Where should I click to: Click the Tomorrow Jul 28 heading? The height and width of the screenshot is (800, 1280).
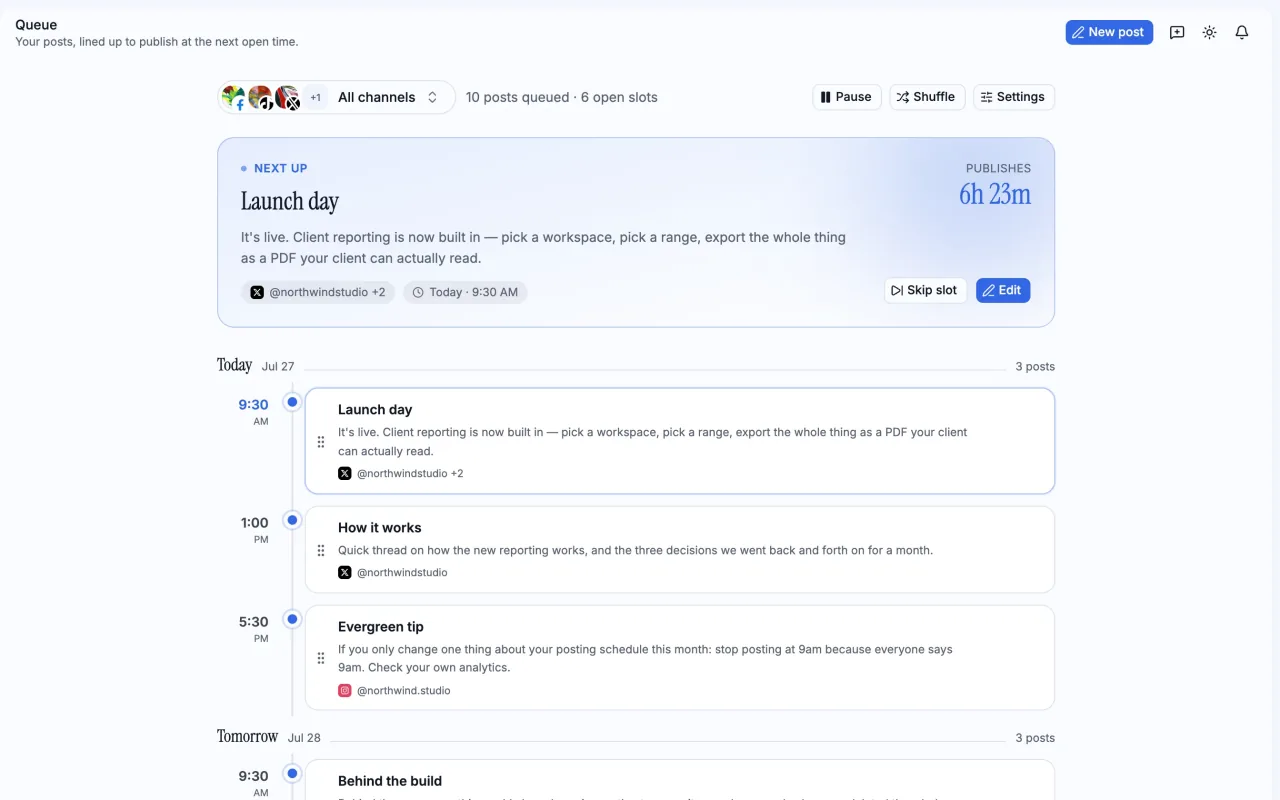(269, 737)
